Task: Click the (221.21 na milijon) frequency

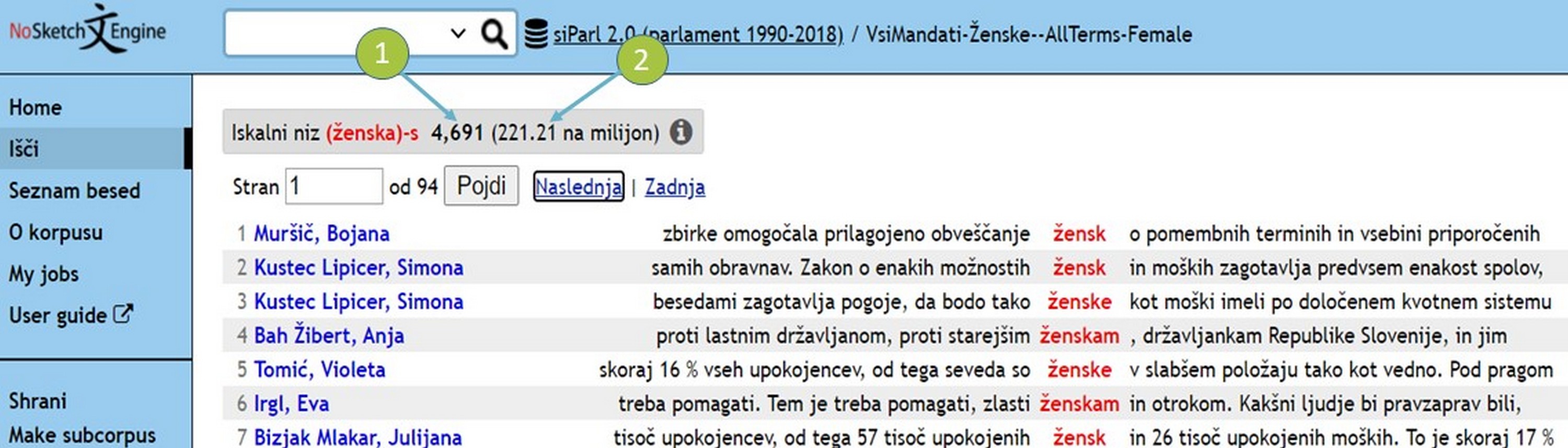Action: [575, 132]
